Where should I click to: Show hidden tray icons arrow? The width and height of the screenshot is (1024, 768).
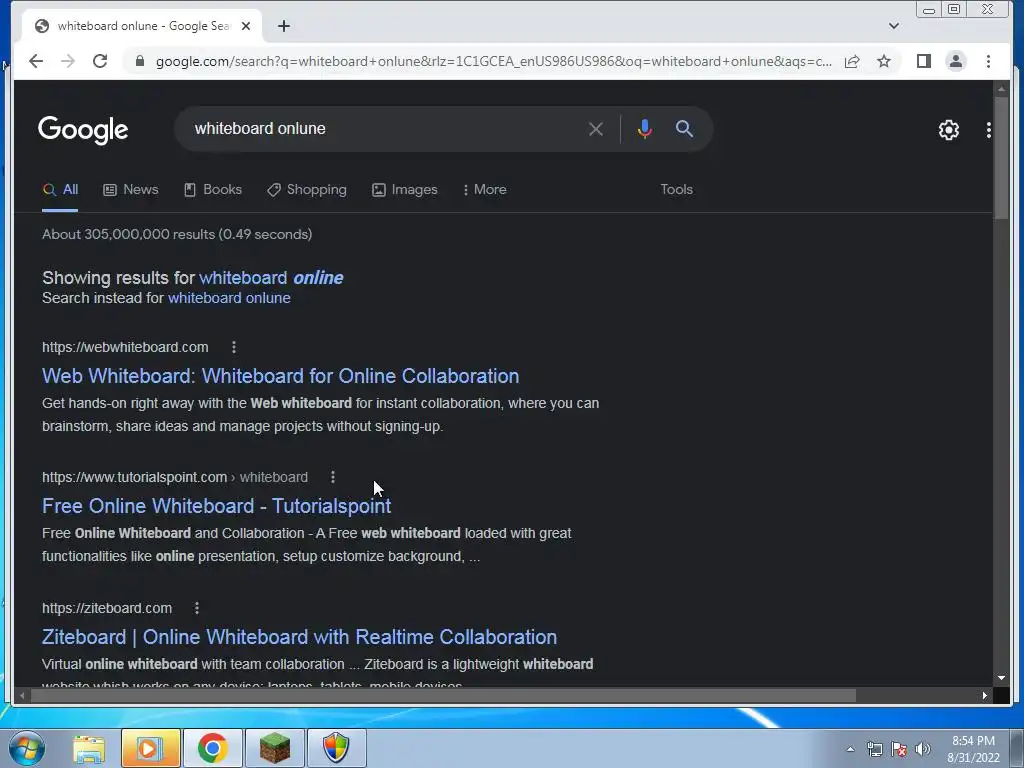pyautogui.click(x=850, y=749)
